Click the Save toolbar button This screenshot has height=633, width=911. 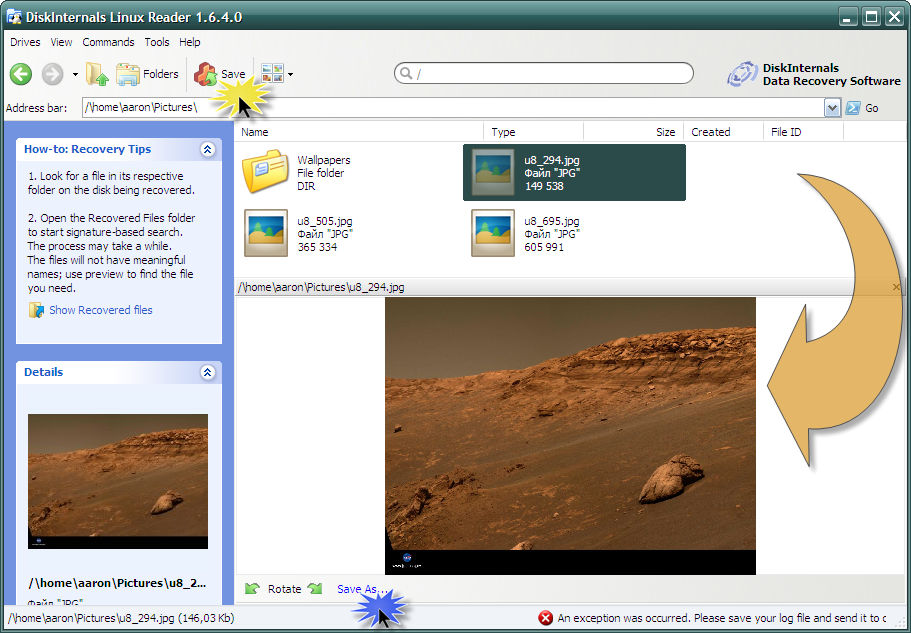tap(220, 74)
